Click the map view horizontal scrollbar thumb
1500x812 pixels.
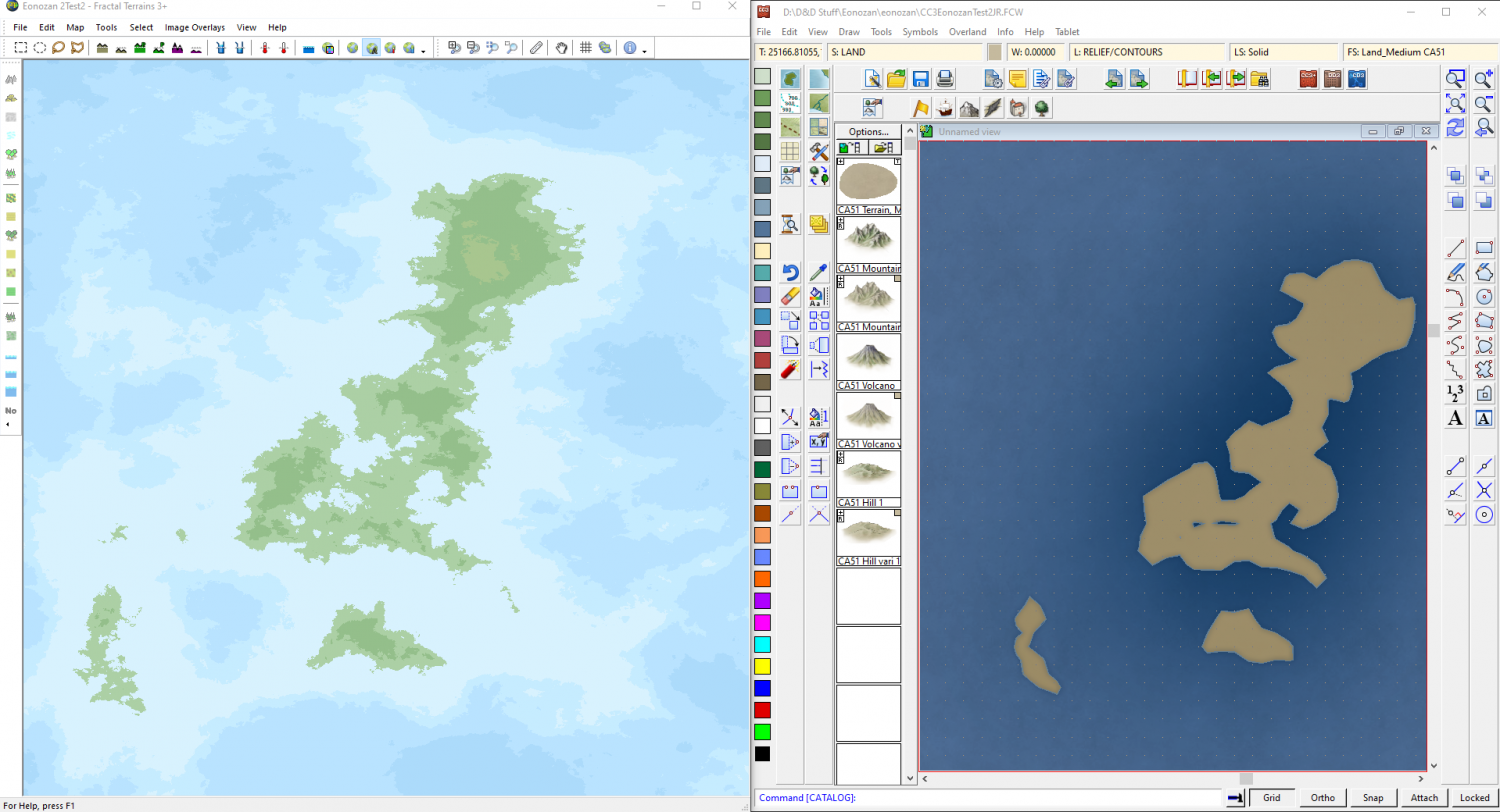(1246, 778)
